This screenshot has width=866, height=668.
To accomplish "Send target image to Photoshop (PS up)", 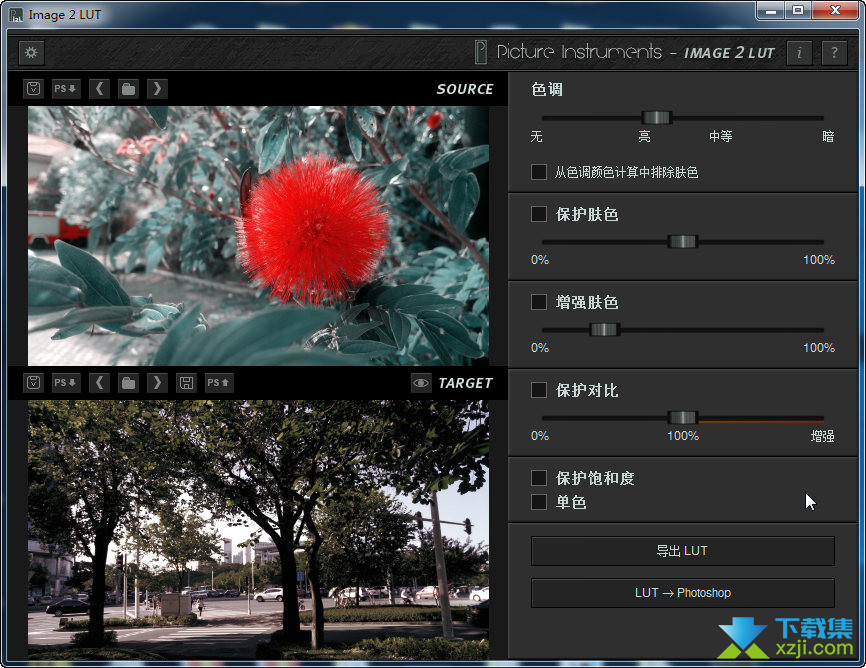I will [x=219, y=382].
